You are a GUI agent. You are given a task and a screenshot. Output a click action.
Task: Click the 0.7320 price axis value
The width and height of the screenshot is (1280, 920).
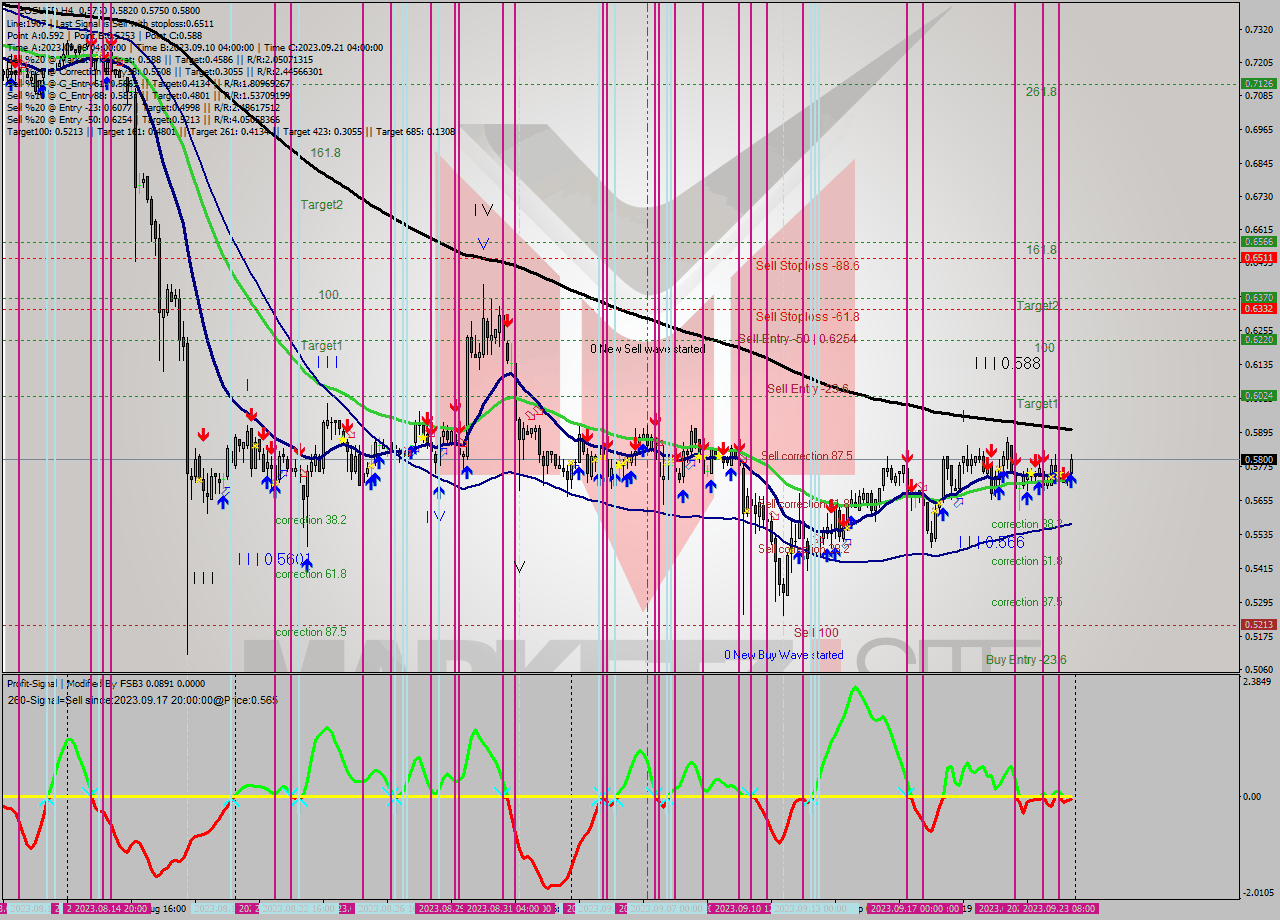[1258, 29]
